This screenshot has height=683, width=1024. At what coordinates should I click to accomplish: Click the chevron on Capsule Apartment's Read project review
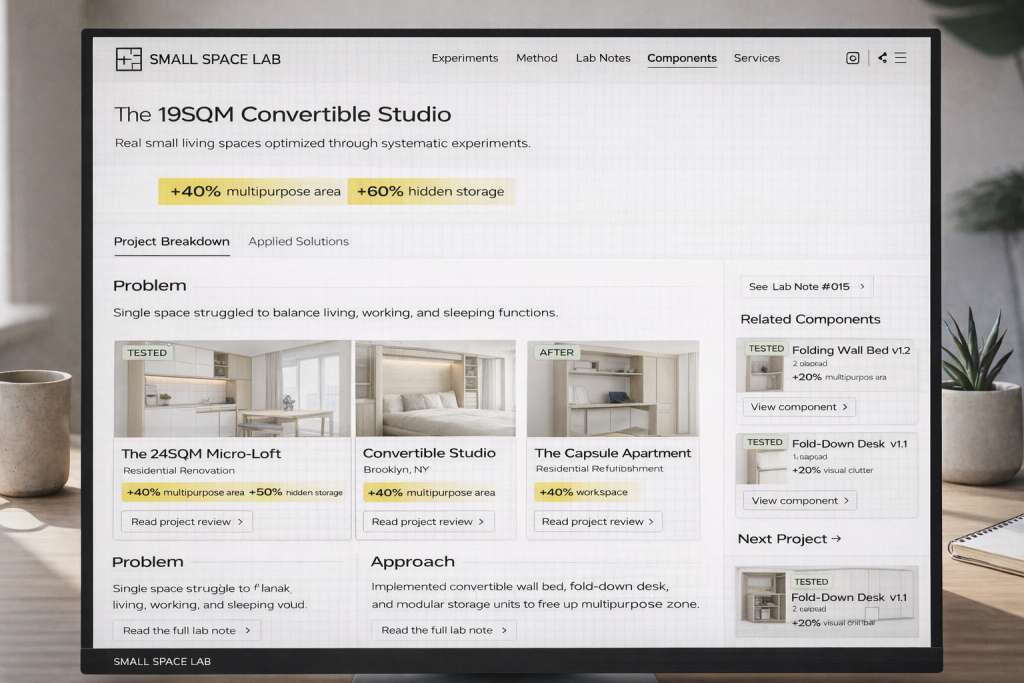[x=652, y=522]
